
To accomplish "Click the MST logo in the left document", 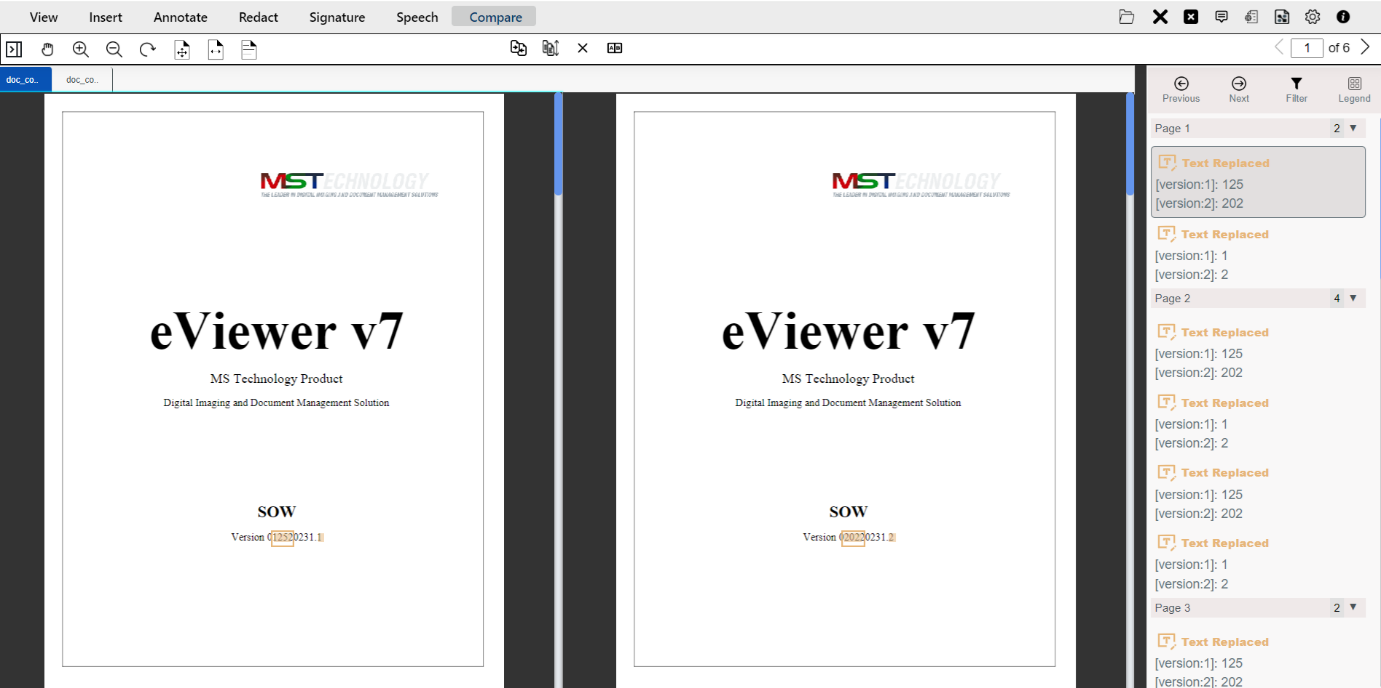I will [x=349, y=184].
